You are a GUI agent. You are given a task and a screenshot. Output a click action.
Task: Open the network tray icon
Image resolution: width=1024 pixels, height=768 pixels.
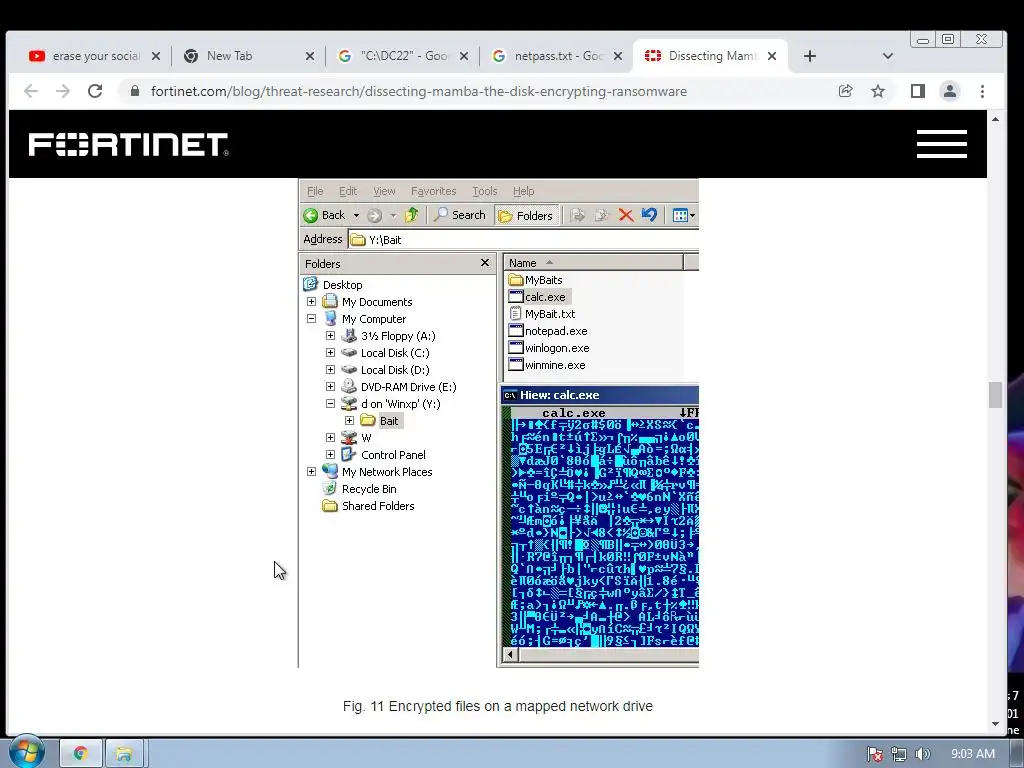(x=899, y=754)
